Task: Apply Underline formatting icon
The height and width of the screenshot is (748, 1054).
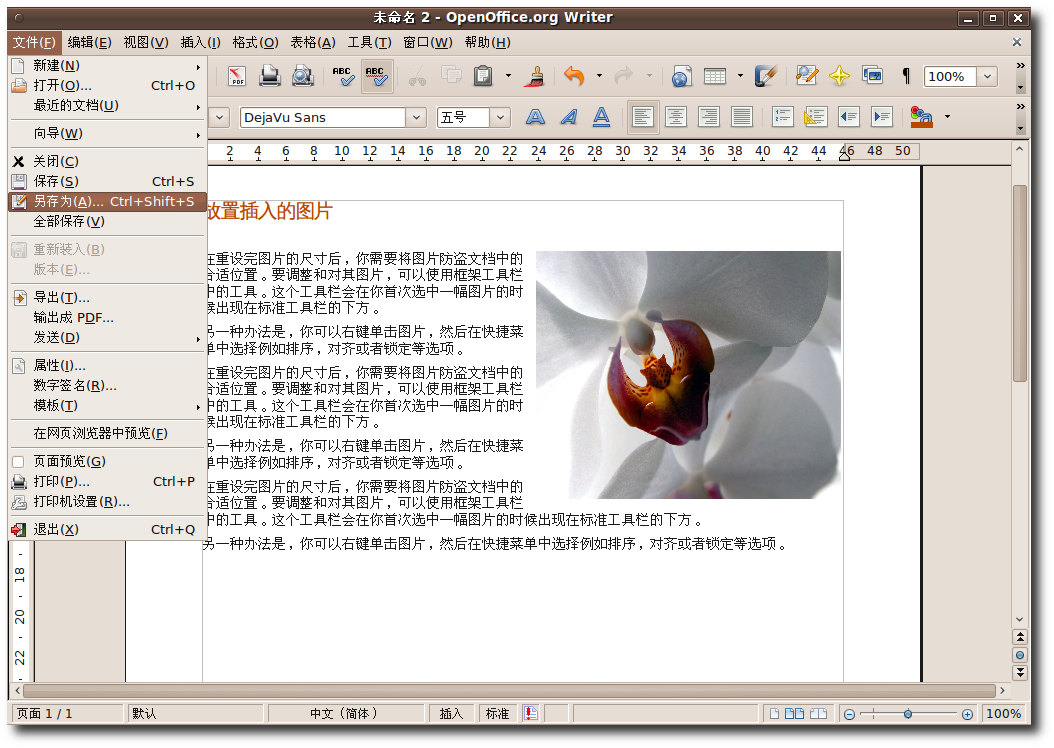Action: pos(602,117)
